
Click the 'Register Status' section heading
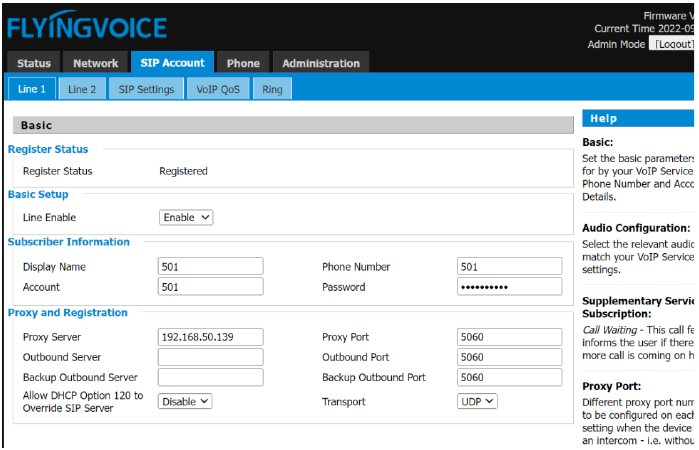tap(48, 149)
